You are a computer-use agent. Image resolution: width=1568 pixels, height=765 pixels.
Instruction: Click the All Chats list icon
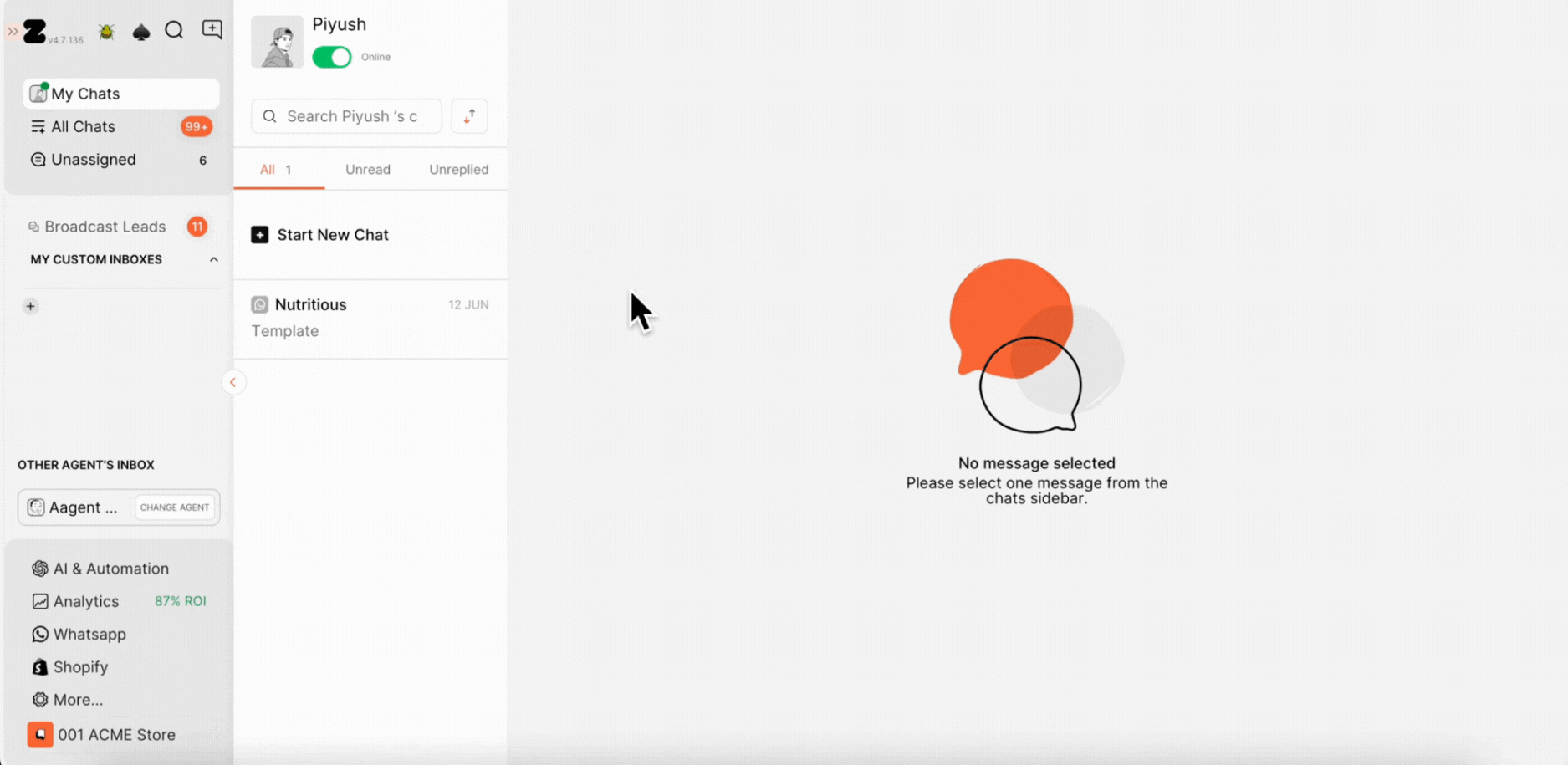[38, 126]
